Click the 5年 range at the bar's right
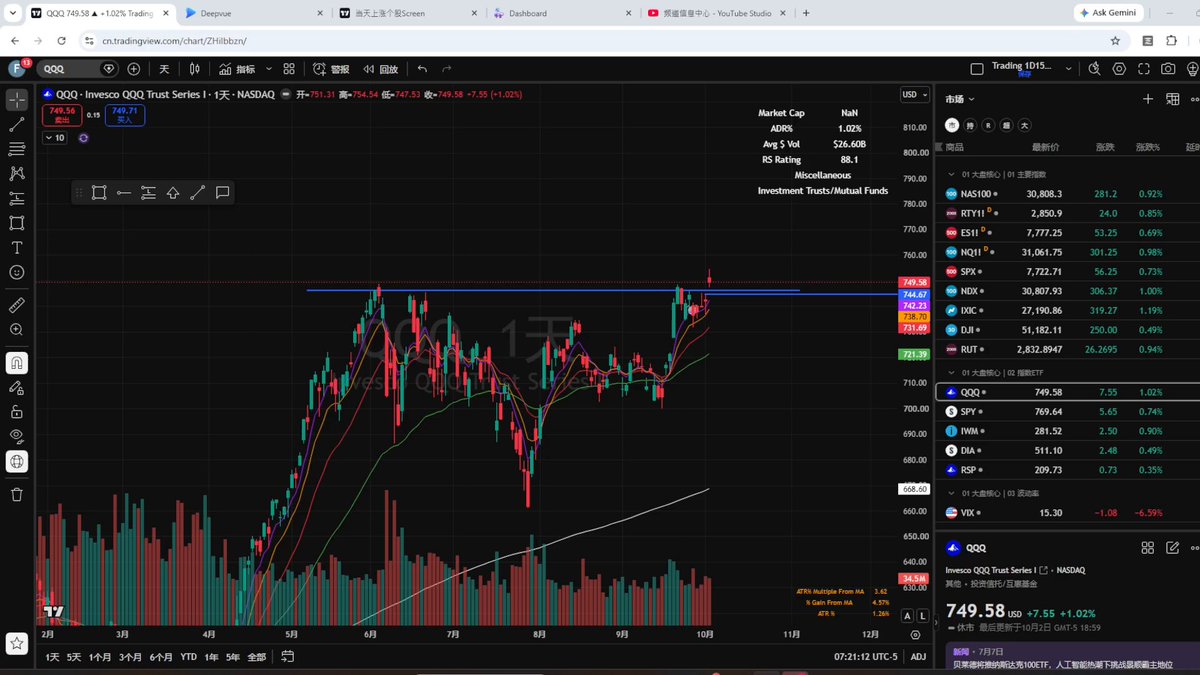This screenshot has width=1200, height=675. pos(232,657)
